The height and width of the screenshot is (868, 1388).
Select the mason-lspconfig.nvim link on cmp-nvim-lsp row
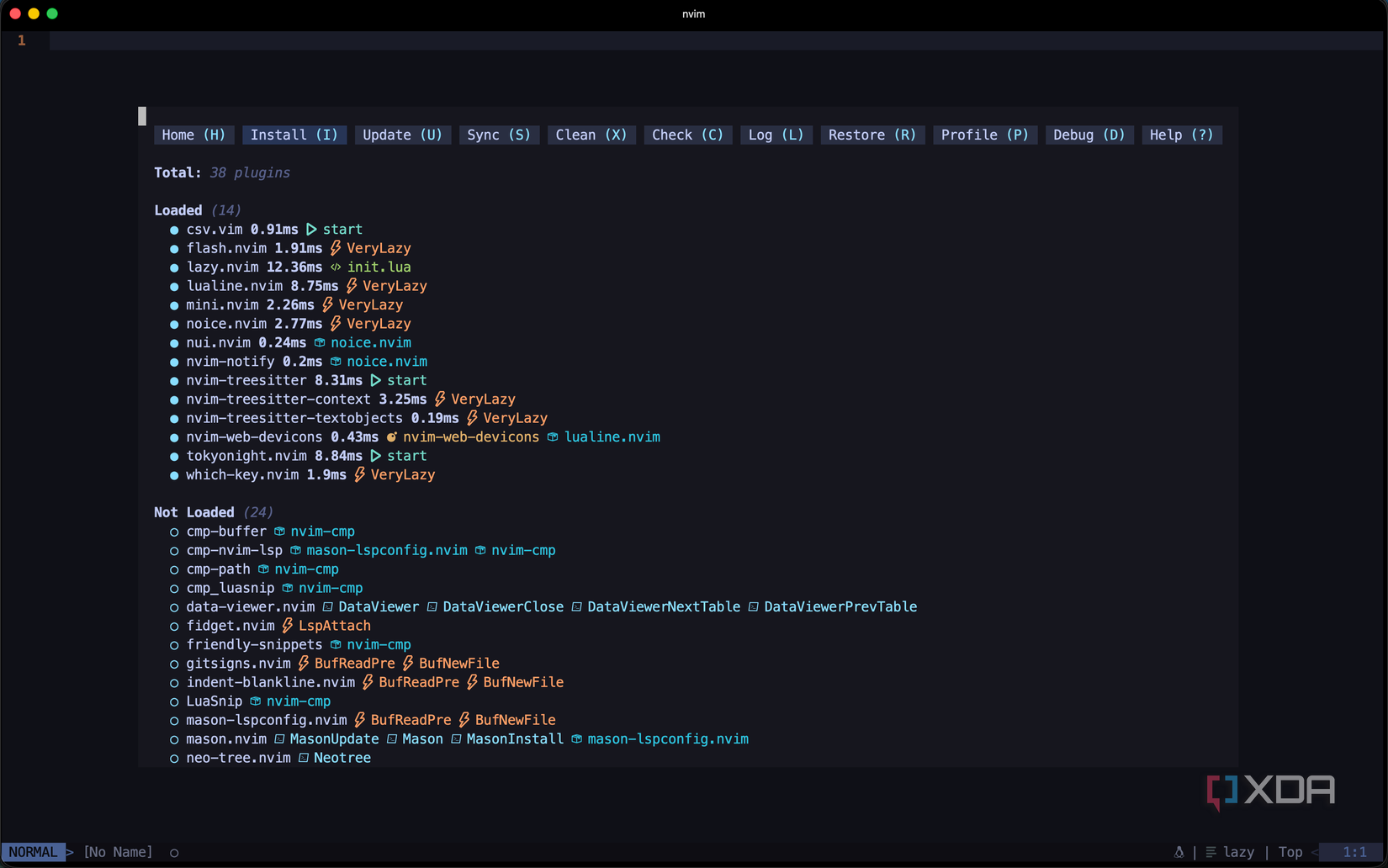coord(387,550)
